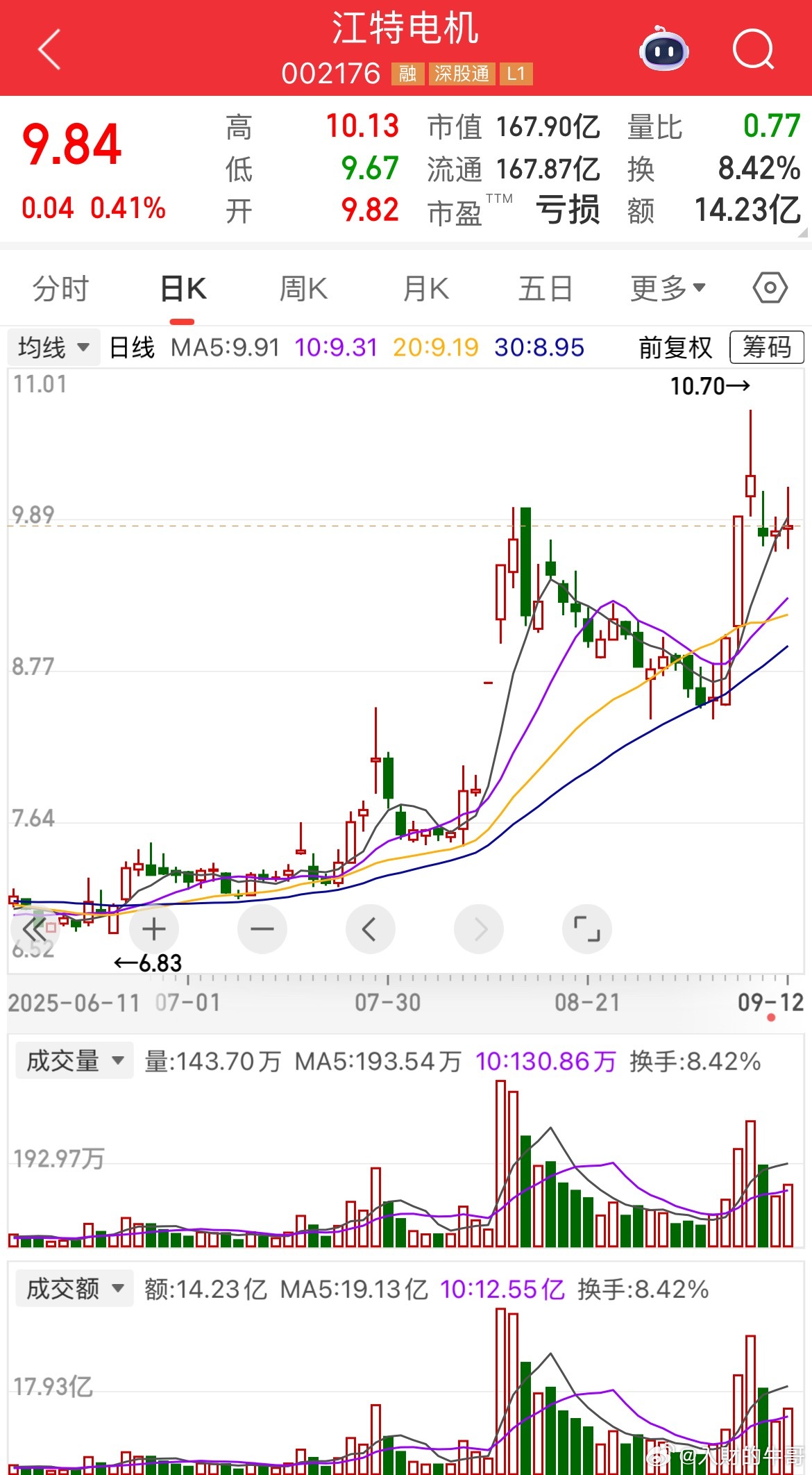Move chart right with right chevron
The height and width of the screenshot is (1475, 812).
478,928
